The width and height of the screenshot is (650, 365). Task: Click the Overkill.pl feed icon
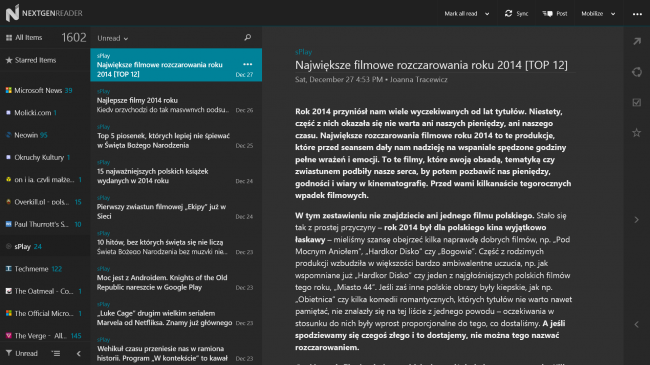(9, 202)
